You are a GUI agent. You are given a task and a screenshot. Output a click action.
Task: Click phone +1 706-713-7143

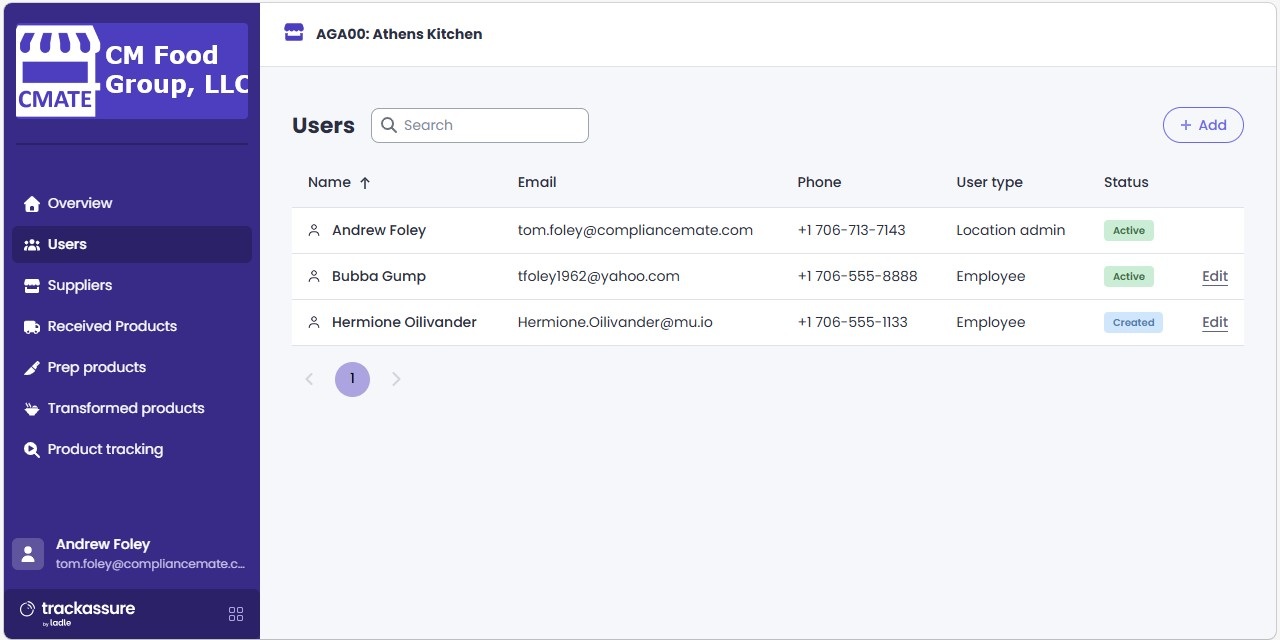(851, 230)
